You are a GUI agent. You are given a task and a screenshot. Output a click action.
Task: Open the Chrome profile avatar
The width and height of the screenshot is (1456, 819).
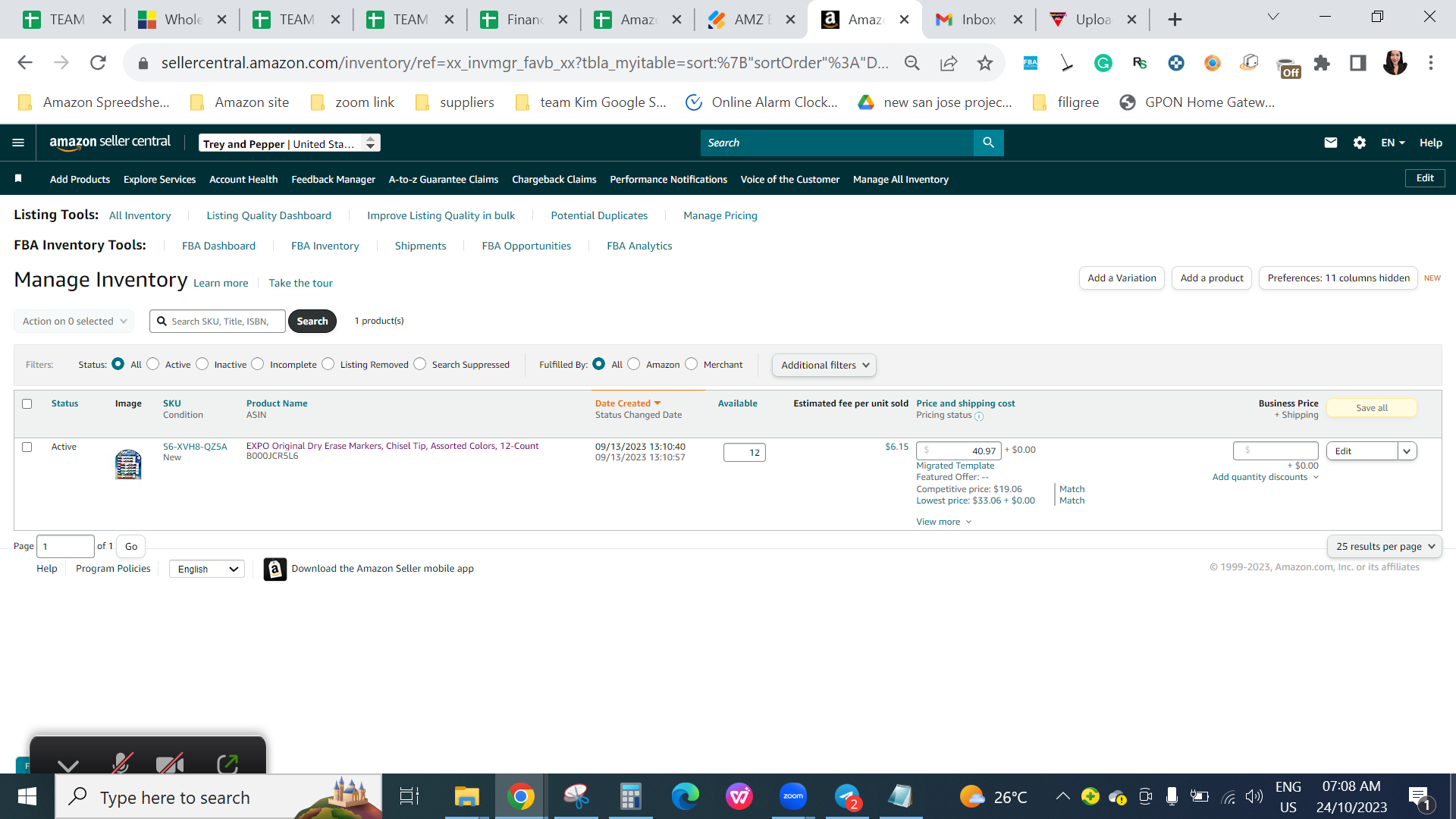point(1395,63)
